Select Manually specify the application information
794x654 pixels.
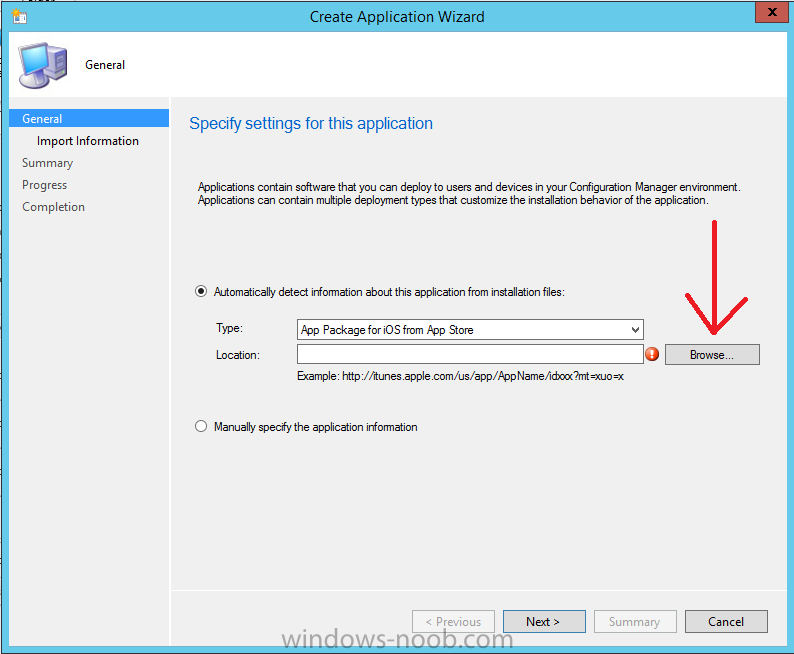[x=201, y=426]
